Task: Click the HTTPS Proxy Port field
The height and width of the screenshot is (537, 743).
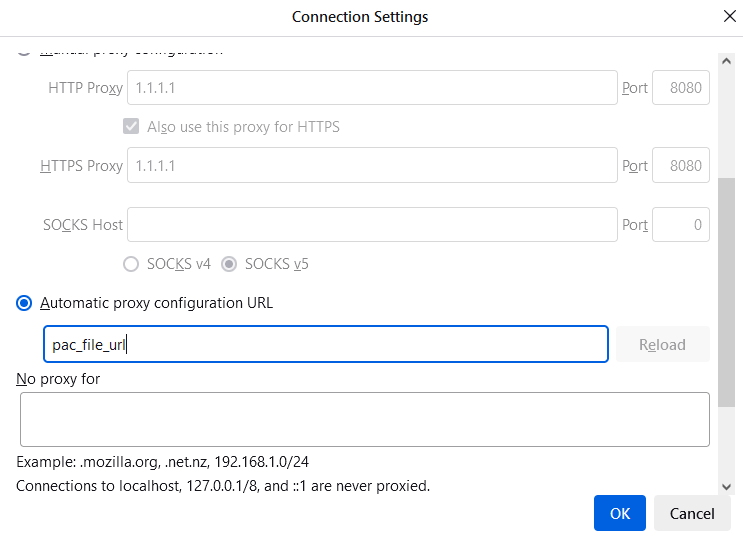Action: 681,166
